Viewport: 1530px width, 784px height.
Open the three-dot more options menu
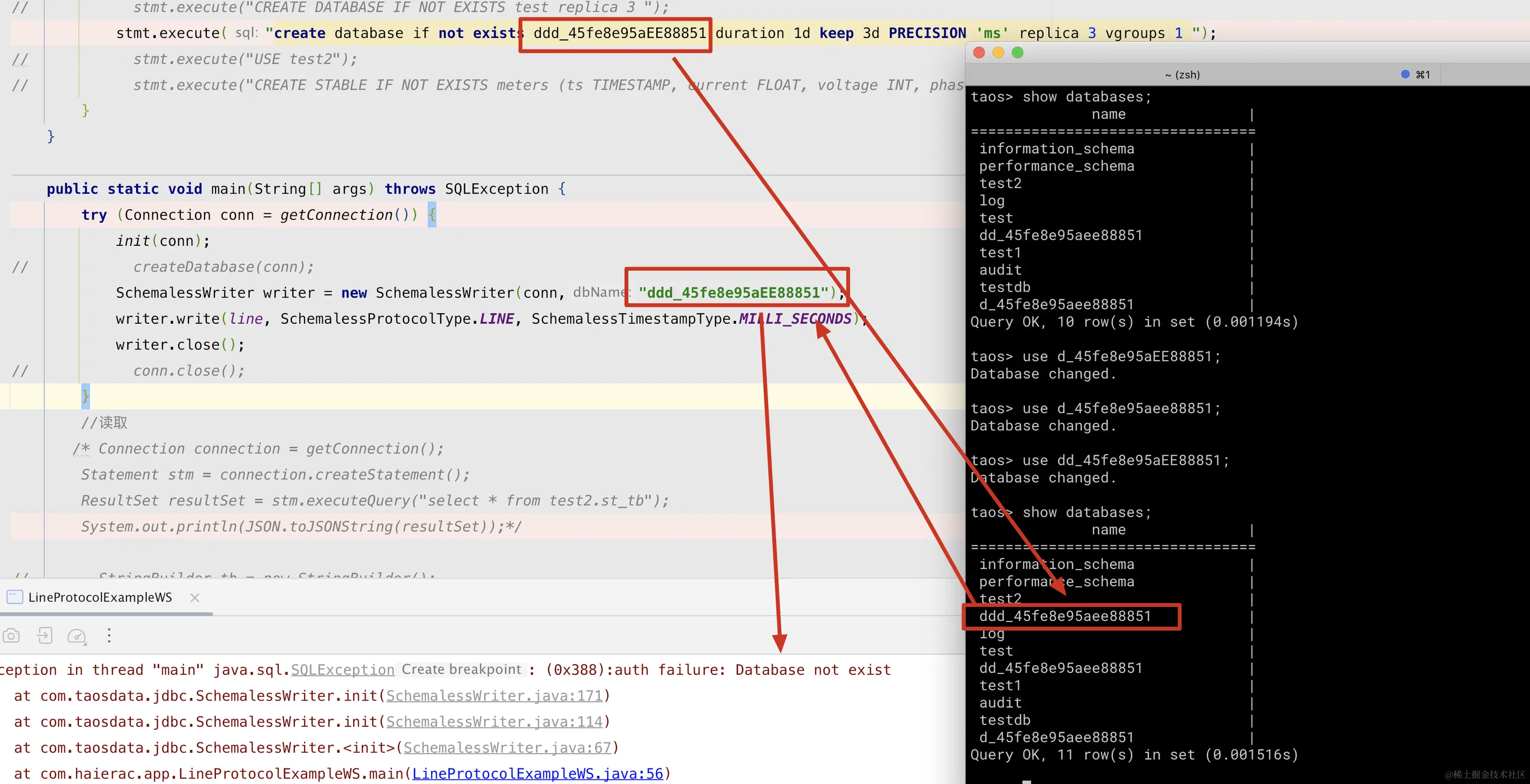tap(109, 636)
